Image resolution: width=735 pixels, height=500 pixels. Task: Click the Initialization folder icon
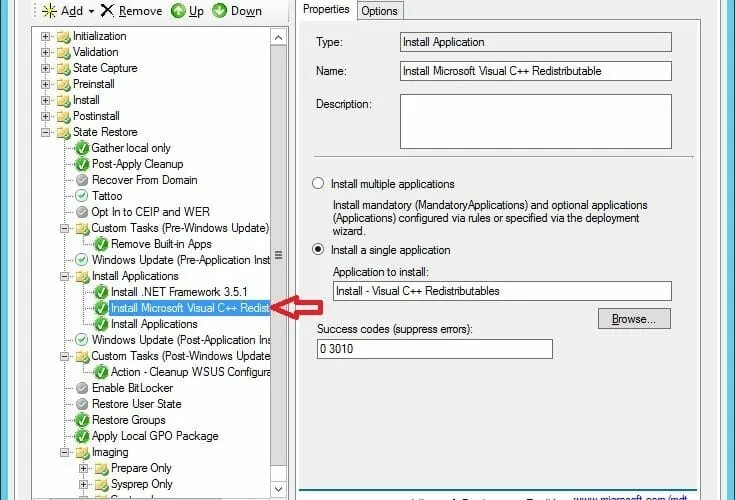[63, 37]
